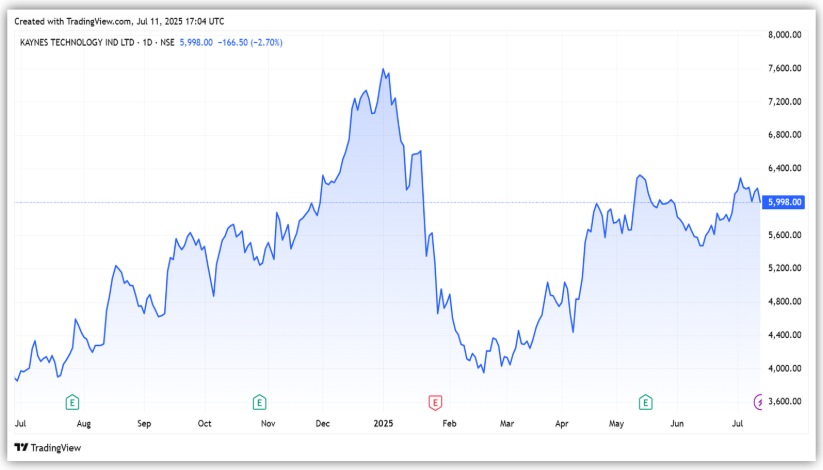This screenshot has width=823, height=470.
Task: Click the Sep label on the time axis
Action: coord(144,424)
